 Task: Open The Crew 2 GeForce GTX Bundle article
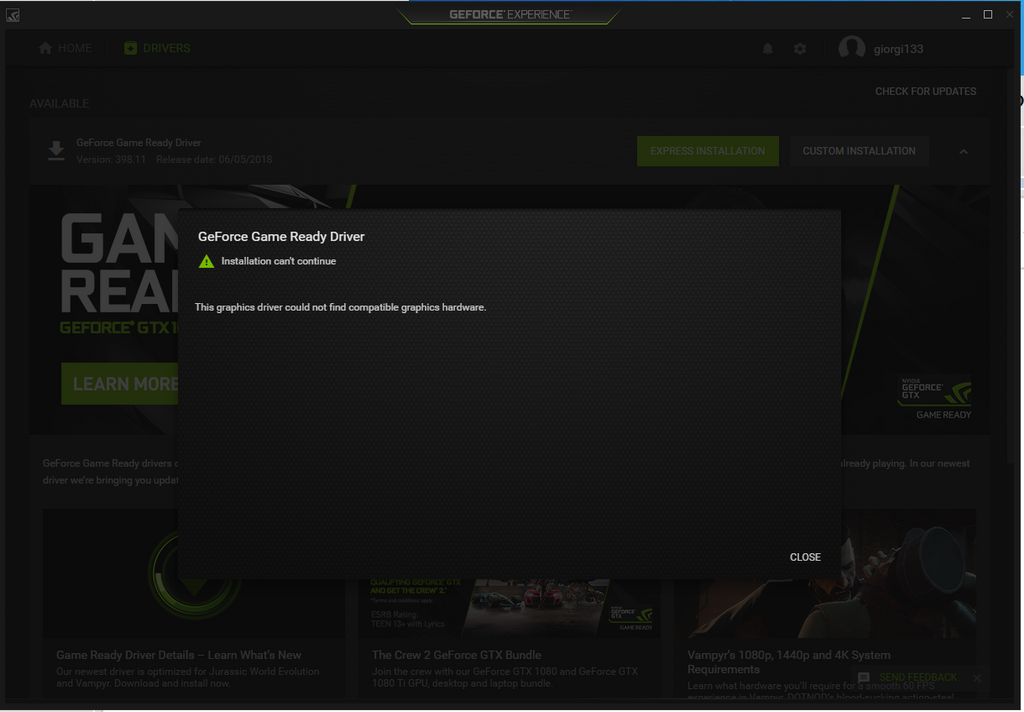point(456,655)
